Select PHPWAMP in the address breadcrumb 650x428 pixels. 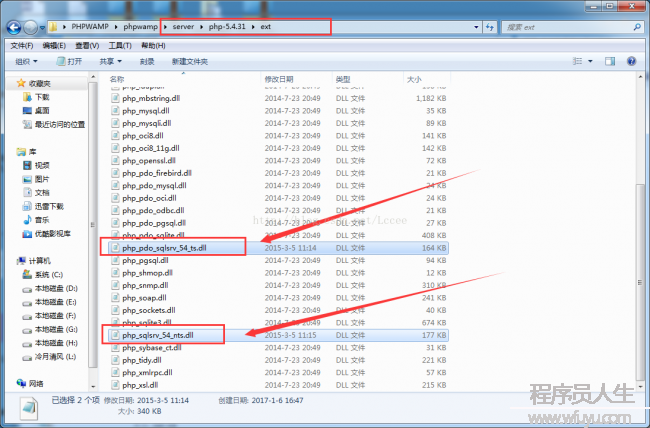pyautogui.click(x=90, y=27)
